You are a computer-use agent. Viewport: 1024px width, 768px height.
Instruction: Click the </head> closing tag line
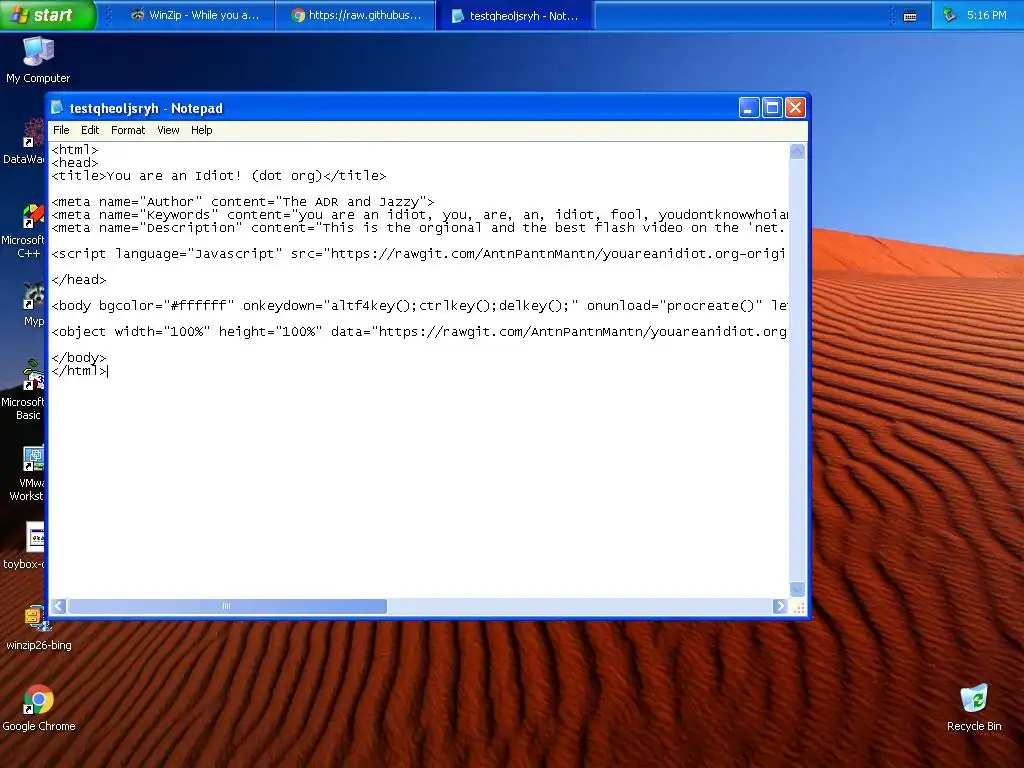pos(79,280)
